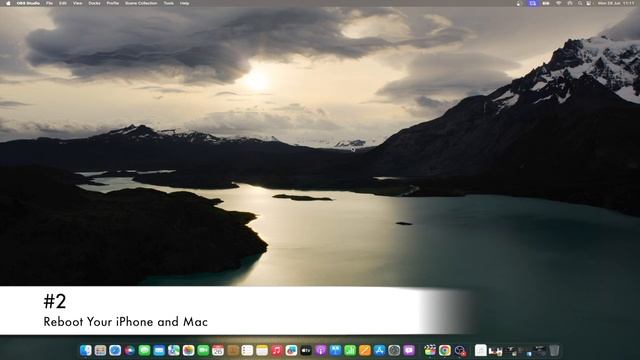The width and height of the screenshot is (640, 360).
Task: Open the Trash in the Dock
Action: click(x=554, y=350)
